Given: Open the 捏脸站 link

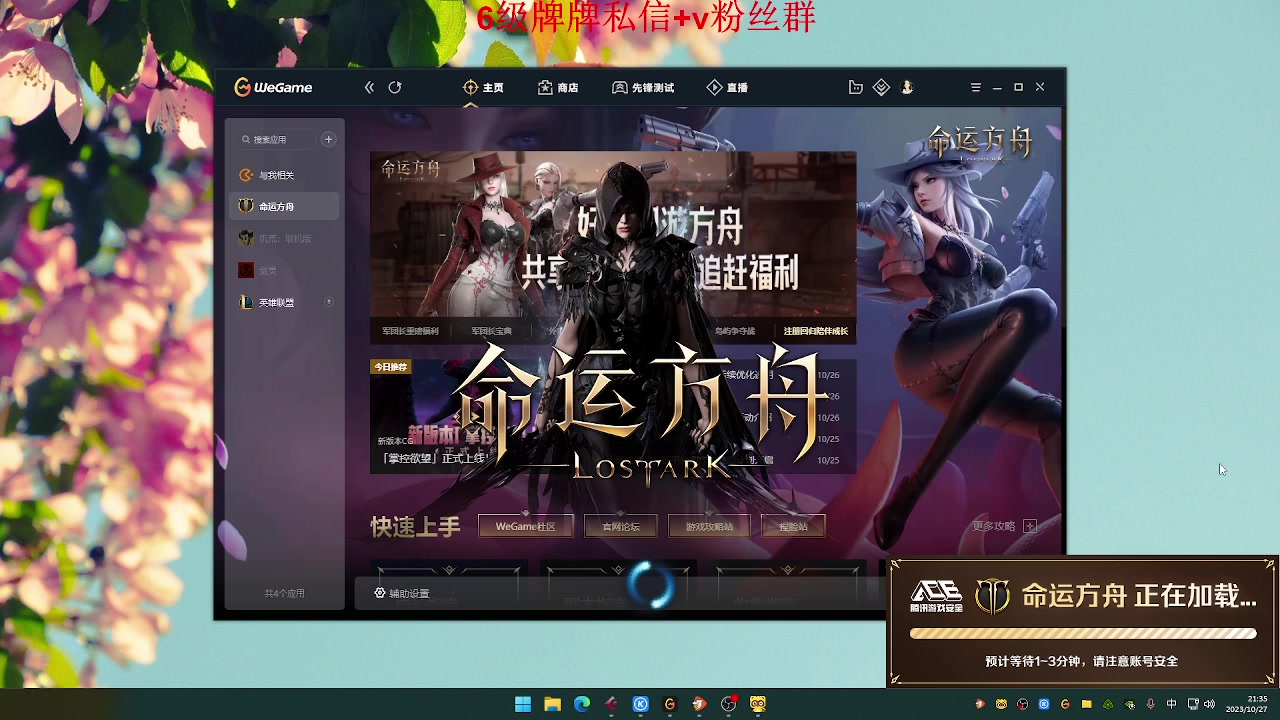Looking at the screenshot, I should coord(793,526).
